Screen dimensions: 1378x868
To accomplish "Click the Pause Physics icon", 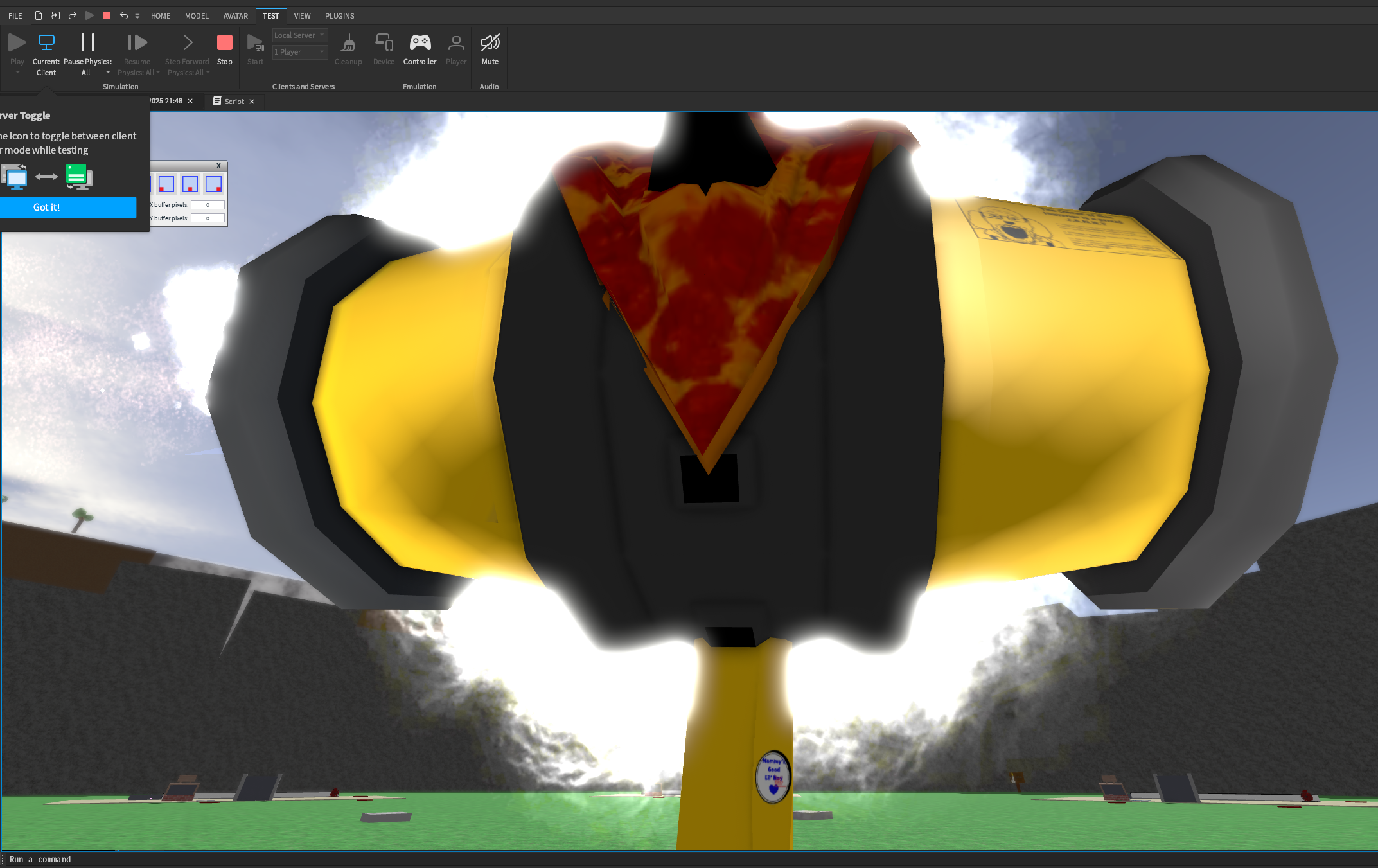I will pyautogui.click(x=87, y=42).
